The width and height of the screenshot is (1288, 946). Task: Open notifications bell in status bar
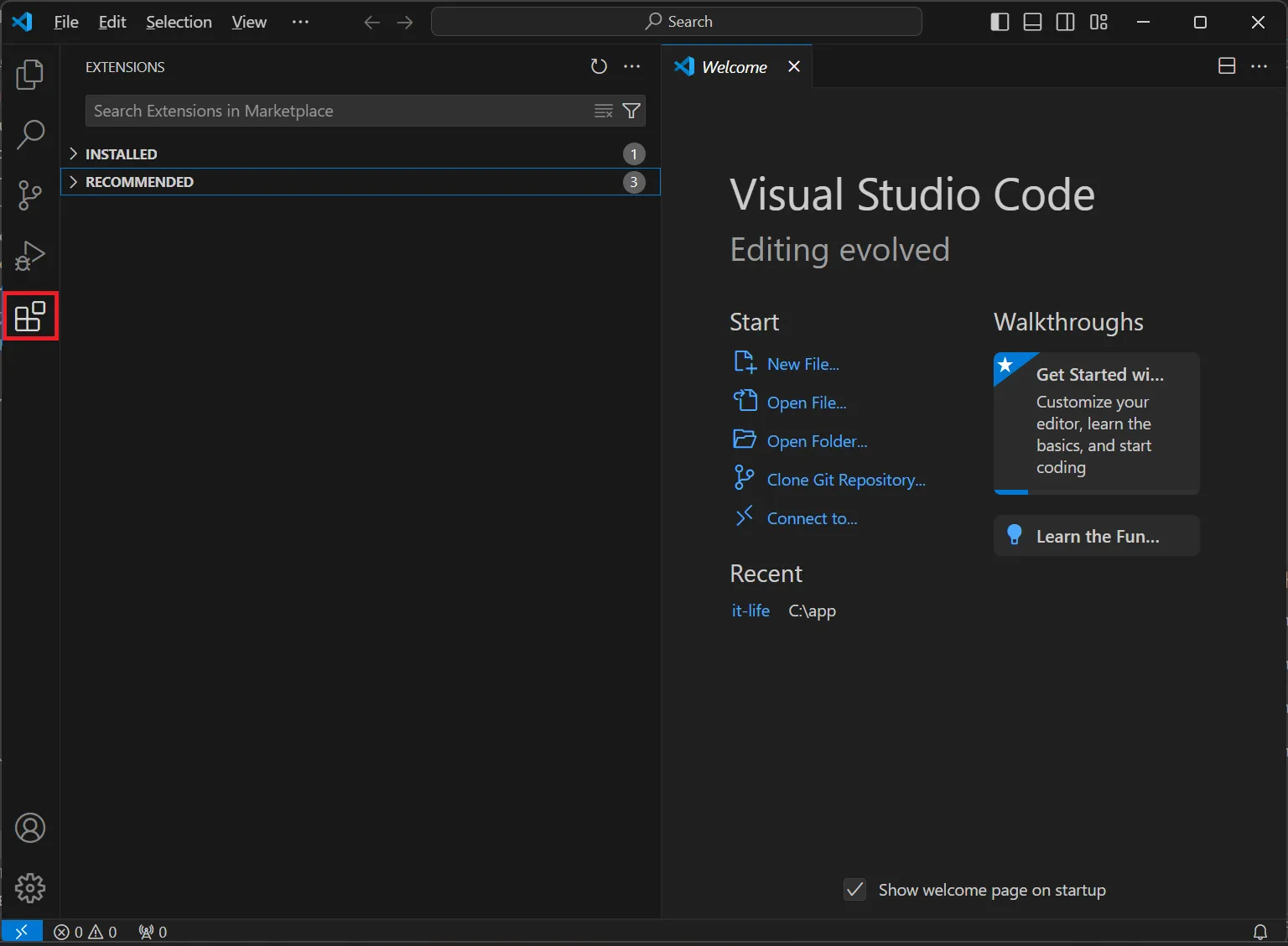pos(1260,932)
